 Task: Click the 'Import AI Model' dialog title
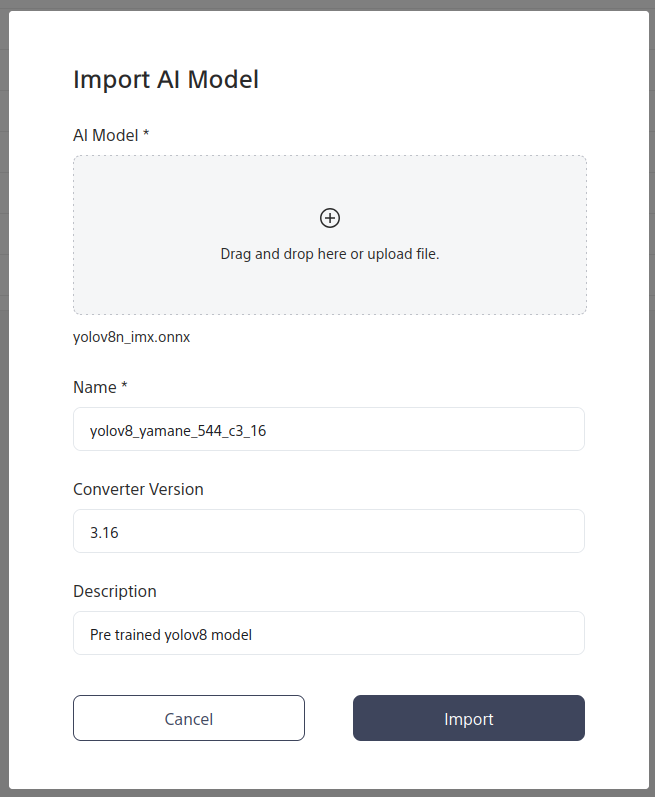point(166,79)
